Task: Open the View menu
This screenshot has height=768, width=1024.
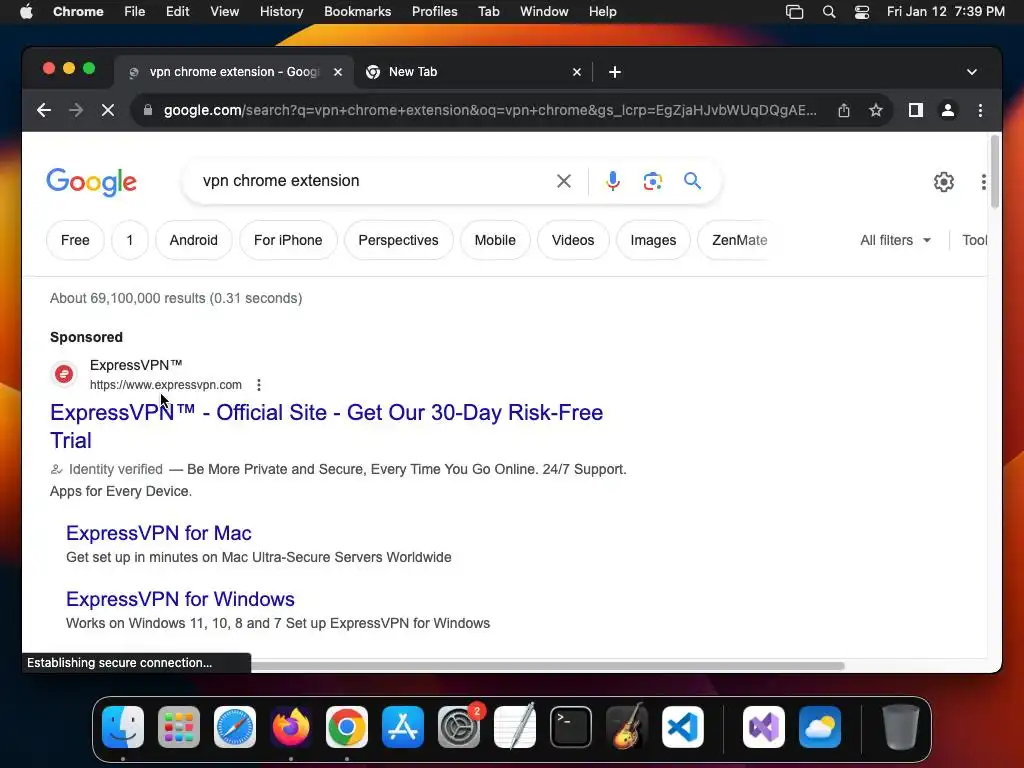Action: [x=225, y=12]
